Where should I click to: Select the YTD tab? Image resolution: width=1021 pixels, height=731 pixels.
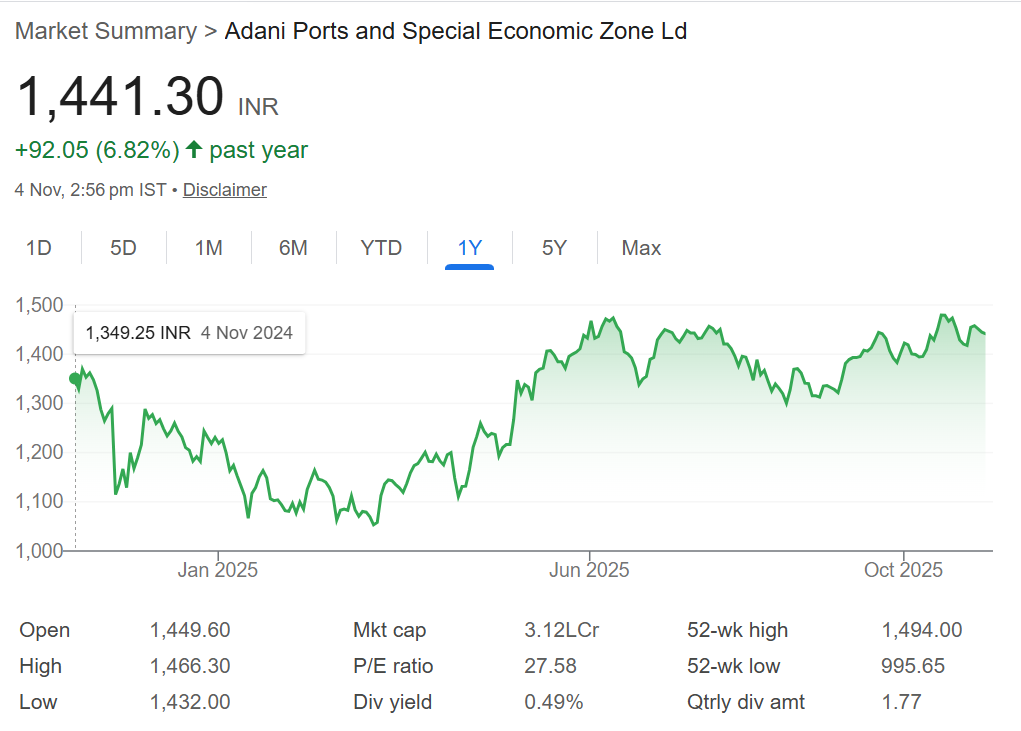click(381, 248)
